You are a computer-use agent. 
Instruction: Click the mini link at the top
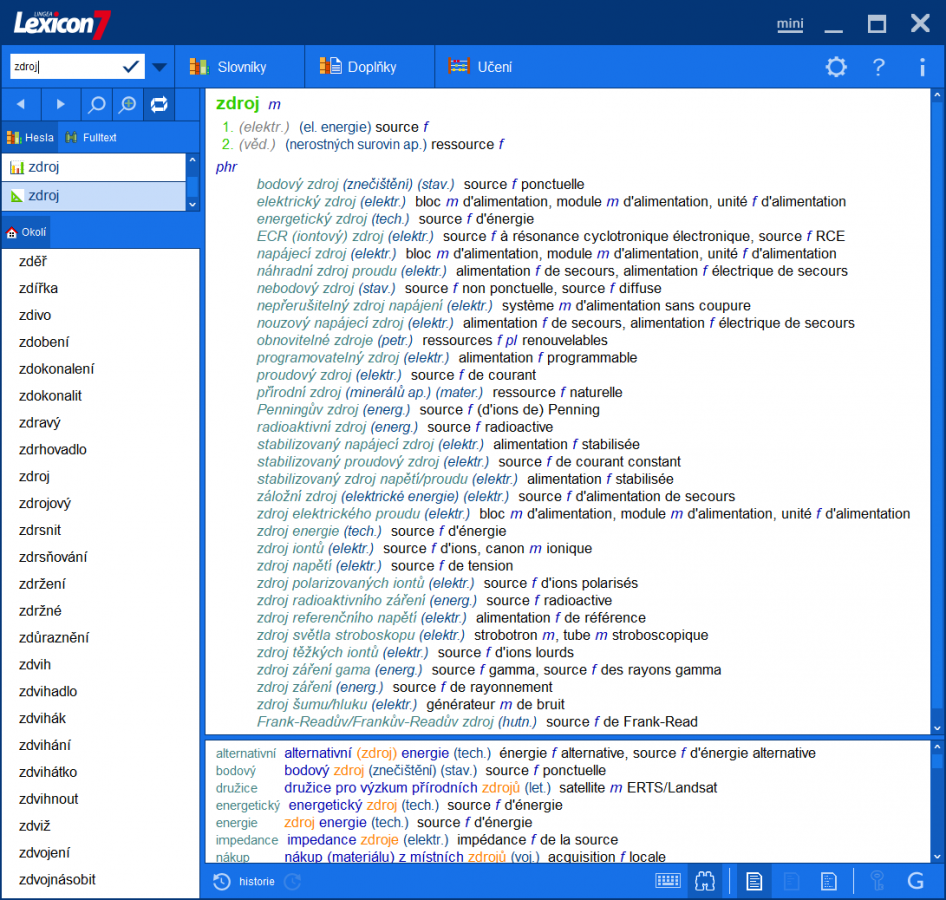tap(790, 24)
